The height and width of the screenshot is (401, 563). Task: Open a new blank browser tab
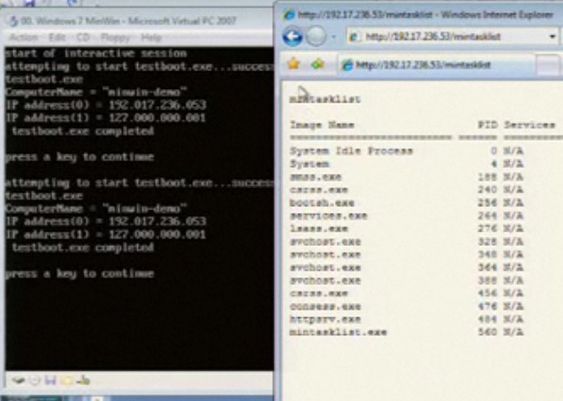coord(548,65)
